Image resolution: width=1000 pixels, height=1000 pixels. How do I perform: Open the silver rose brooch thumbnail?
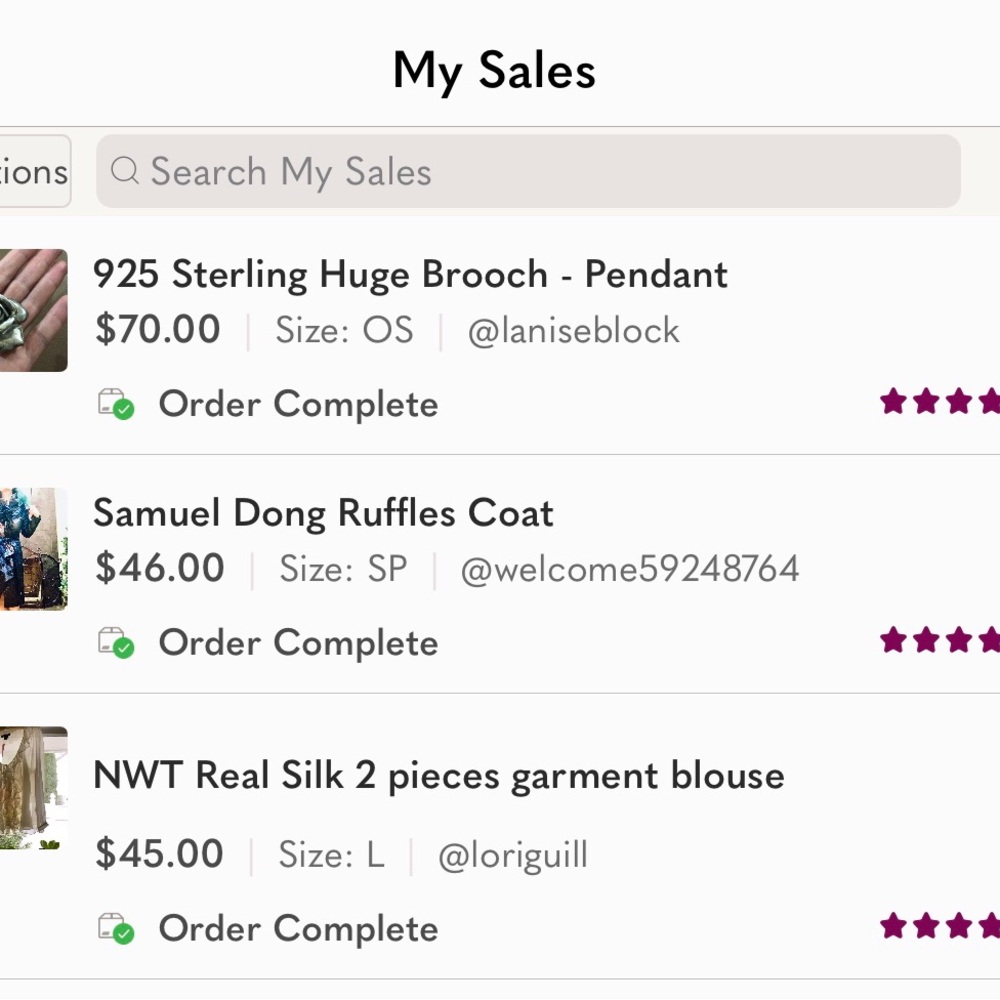33,310
